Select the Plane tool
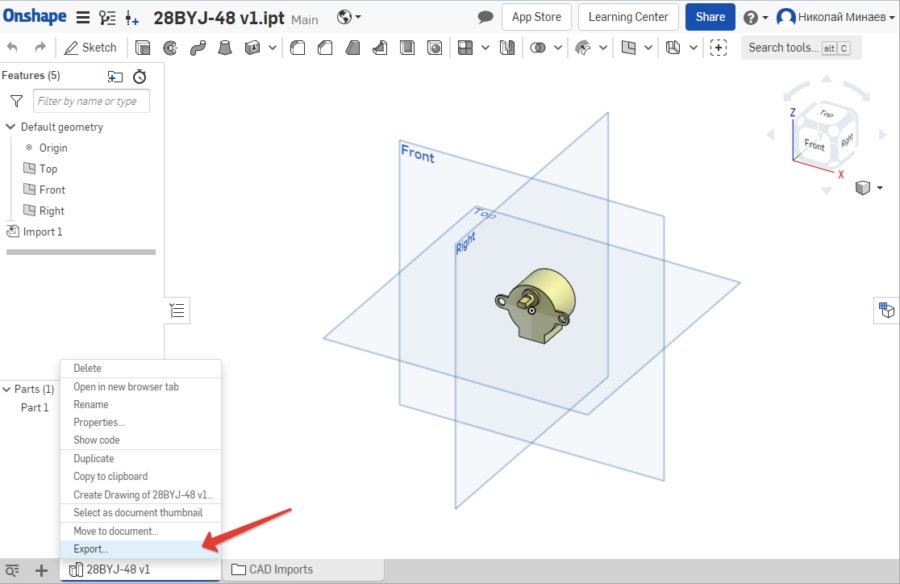The image size is (900, 584). 629,48
